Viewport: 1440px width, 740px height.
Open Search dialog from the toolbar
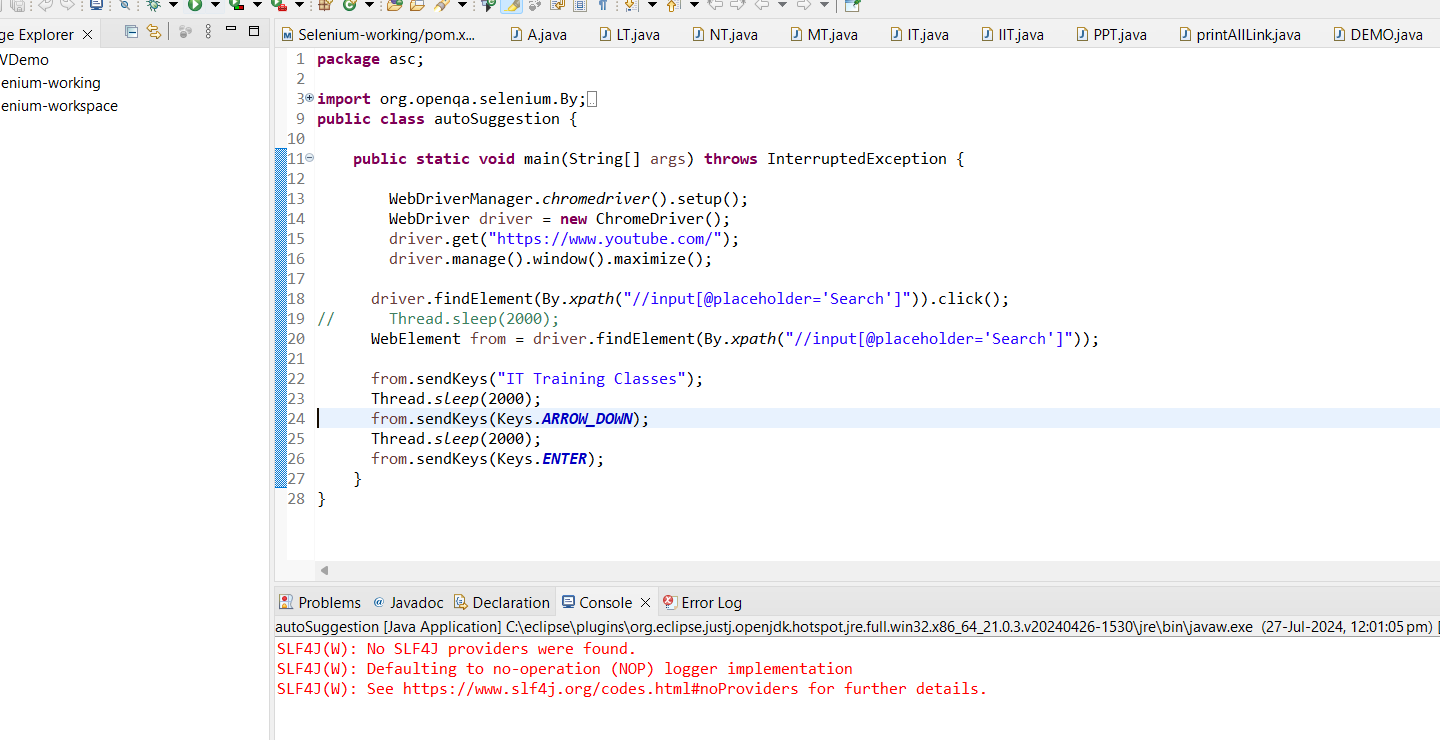[x=125, y=6]
